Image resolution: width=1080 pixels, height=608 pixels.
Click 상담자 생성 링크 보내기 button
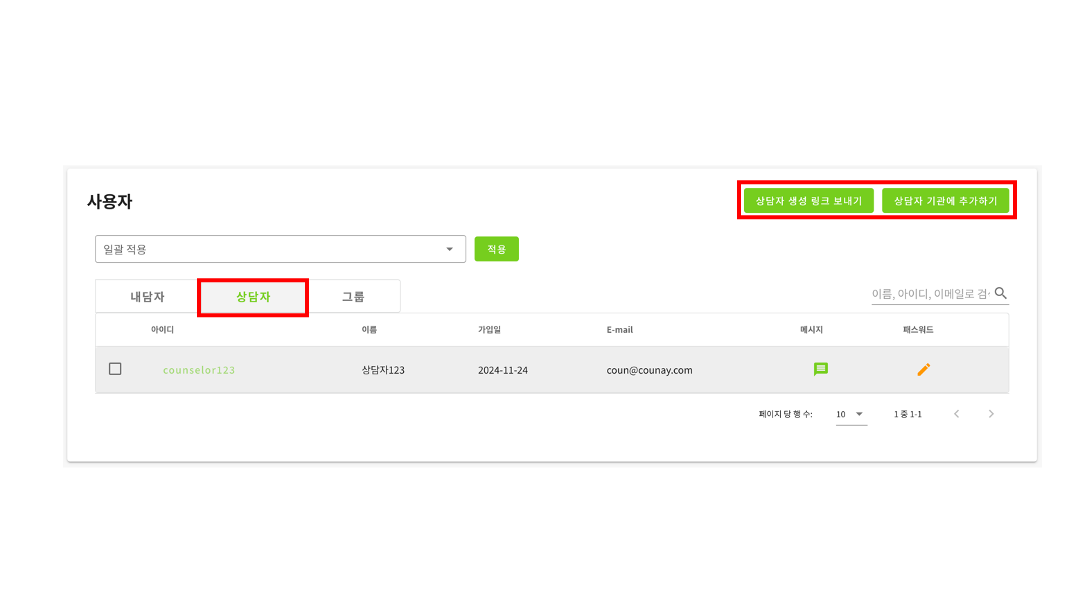click(x=809, y=201)
